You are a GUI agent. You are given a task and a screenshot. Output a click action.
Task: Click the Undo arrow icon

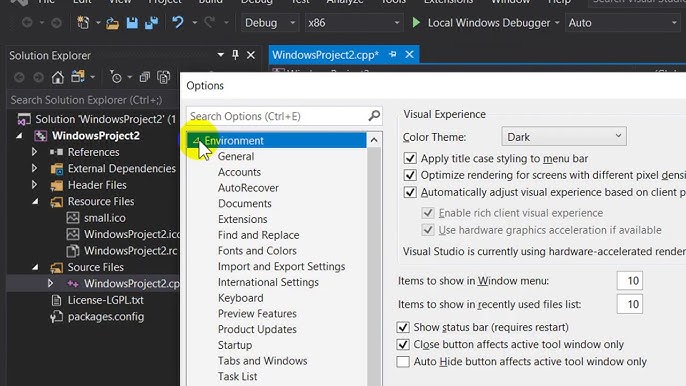[178, 22]
